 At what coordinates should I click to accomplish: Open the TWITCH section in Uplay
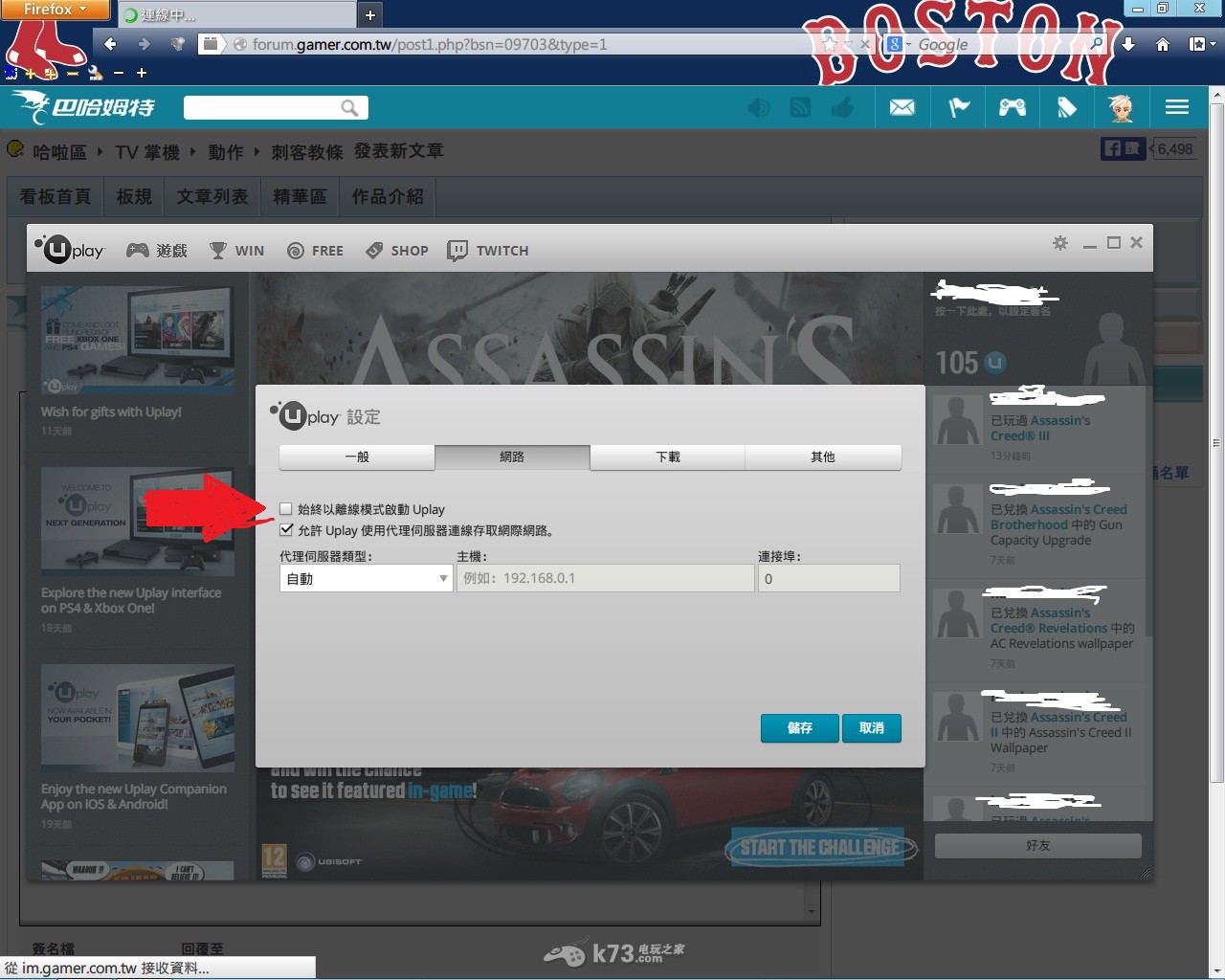tap(488, 251)
